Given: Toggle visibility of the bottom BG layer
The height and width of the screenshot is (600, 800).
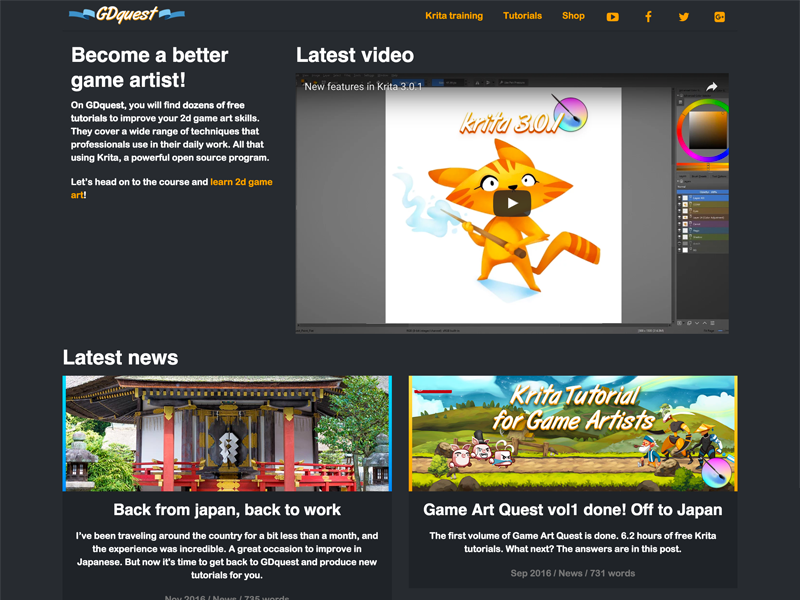Looking at the screenshot, I should 678,250.
